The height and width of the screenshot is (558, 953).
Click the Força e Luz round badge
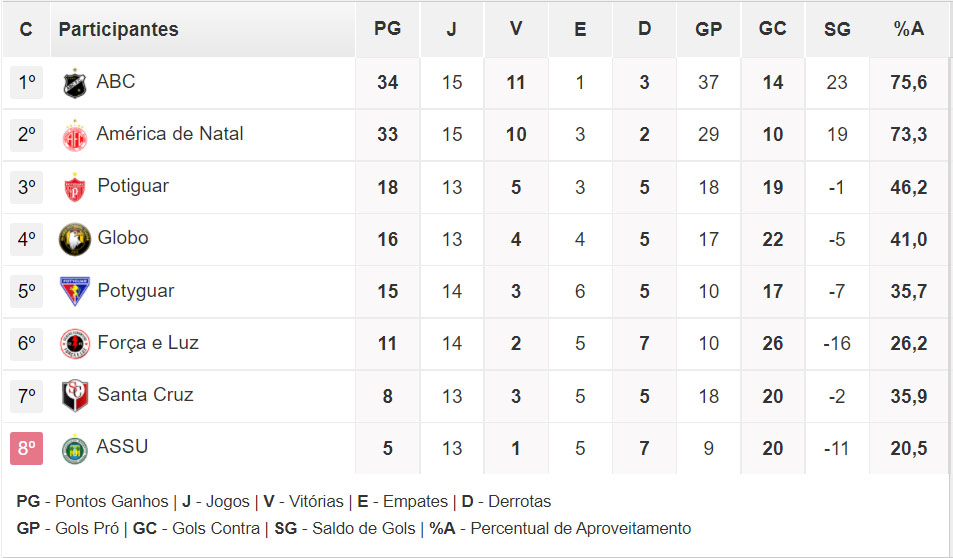click(x=75, y=344)
